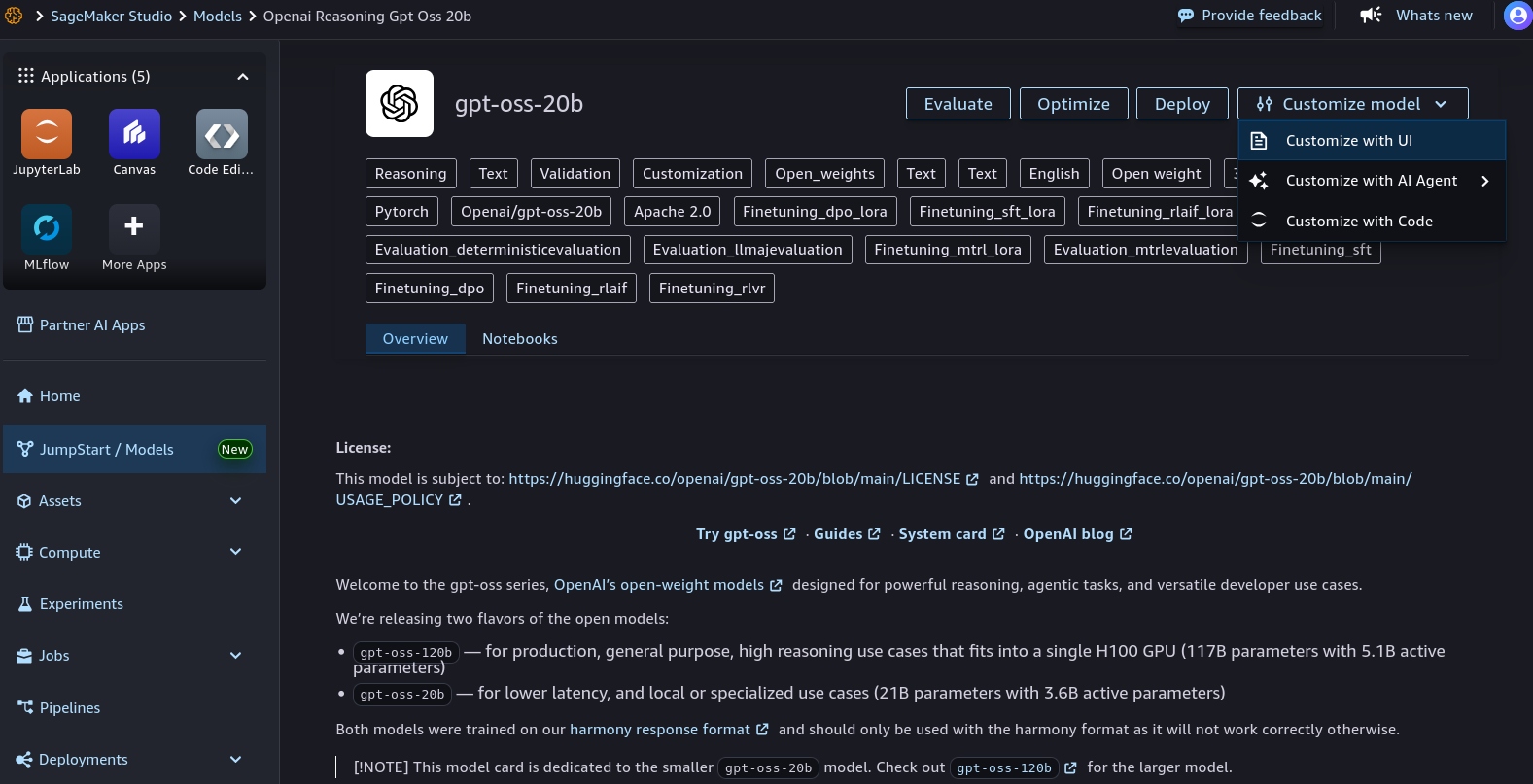Click the Finetuning_dpo_lora tag
The width and height of the screenshot is (1533, 784).
815,212
